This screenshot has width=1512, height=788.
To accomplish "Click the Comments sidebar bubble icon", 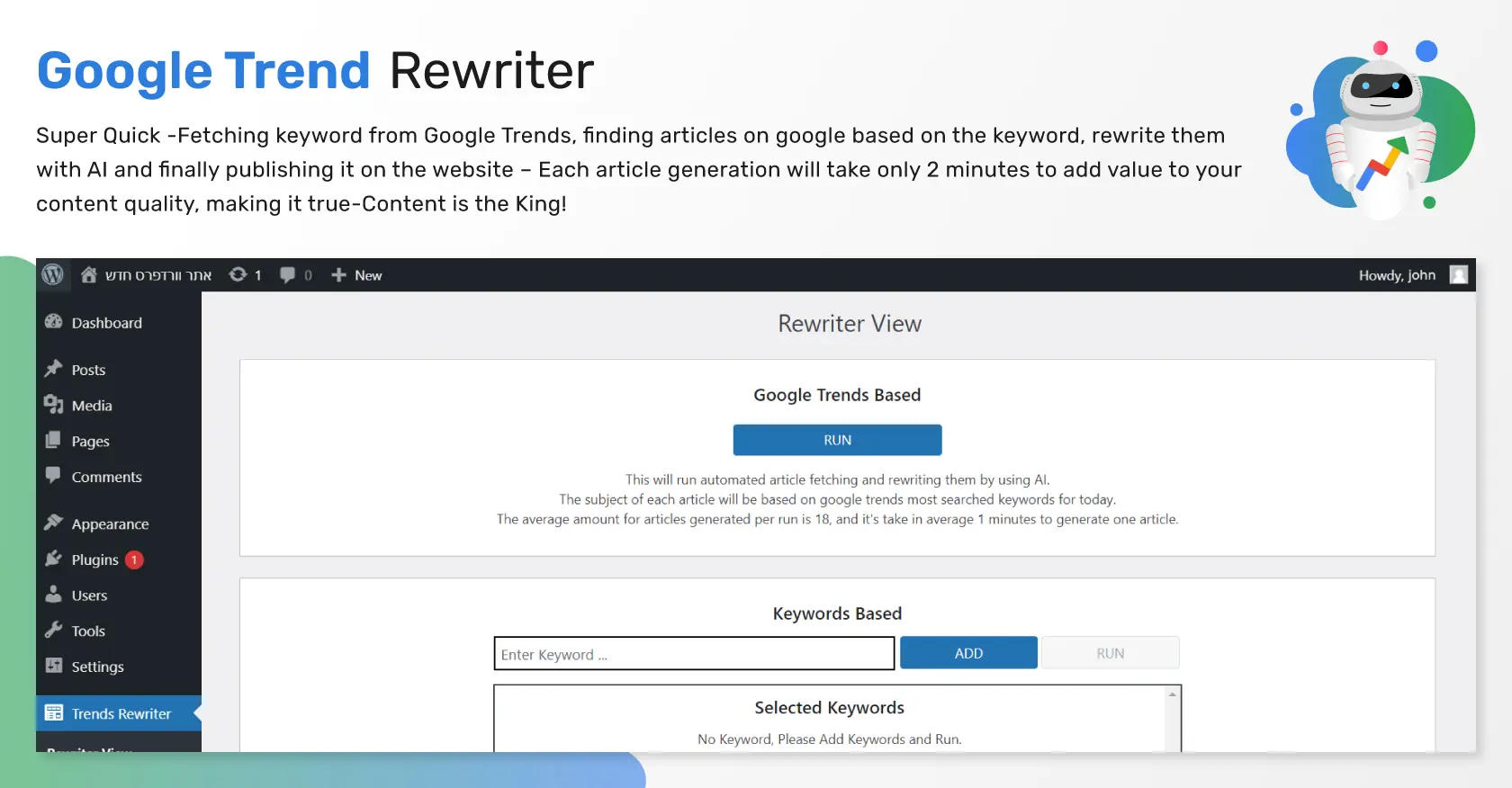I will 54,475.
